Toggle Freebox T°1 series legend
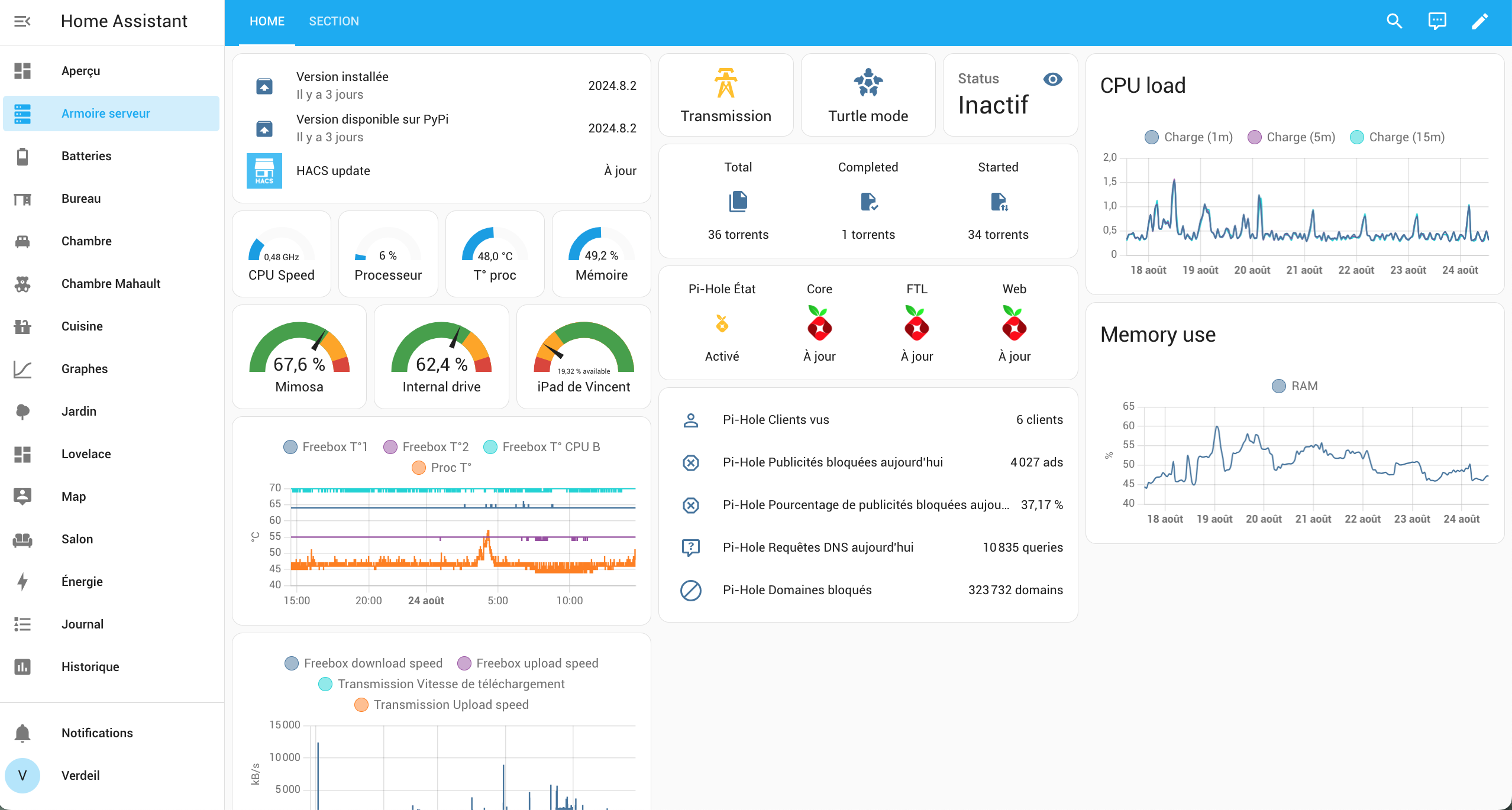This screenshot has width=1512, height=810. click(x=325, y=447)
